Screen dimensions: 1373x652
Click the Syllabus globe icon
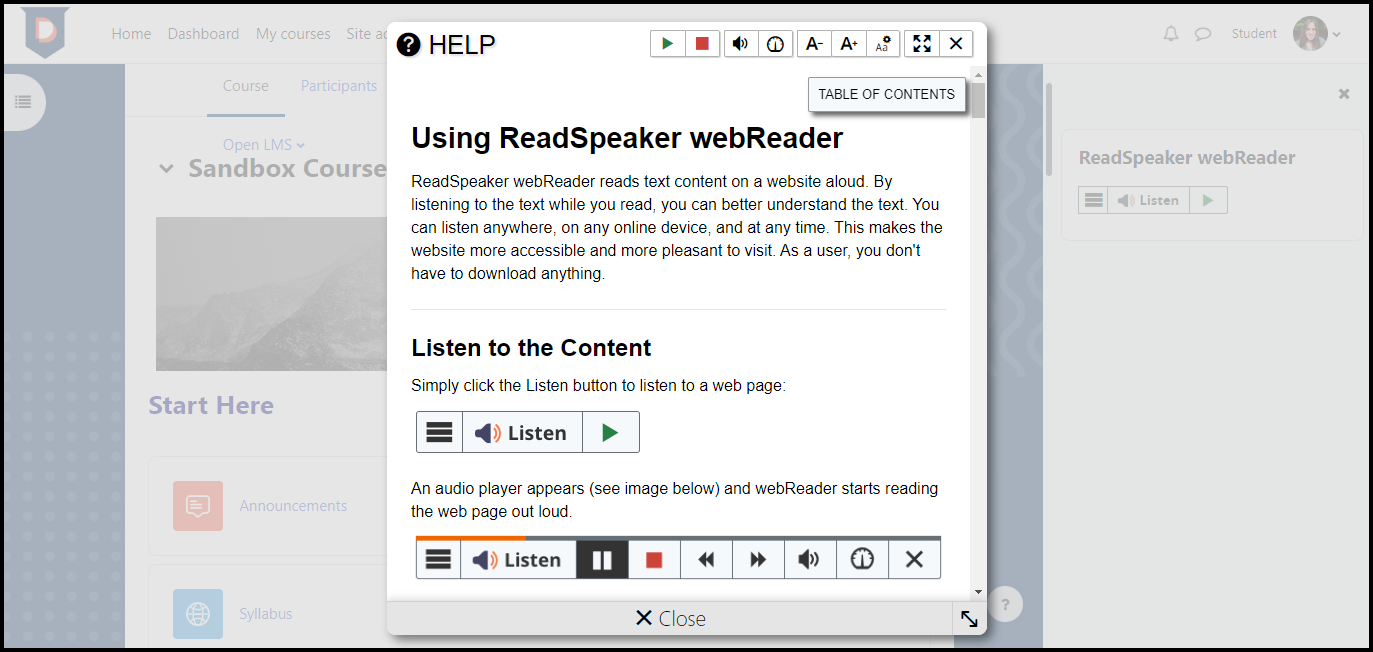click(x=198, y=614)
